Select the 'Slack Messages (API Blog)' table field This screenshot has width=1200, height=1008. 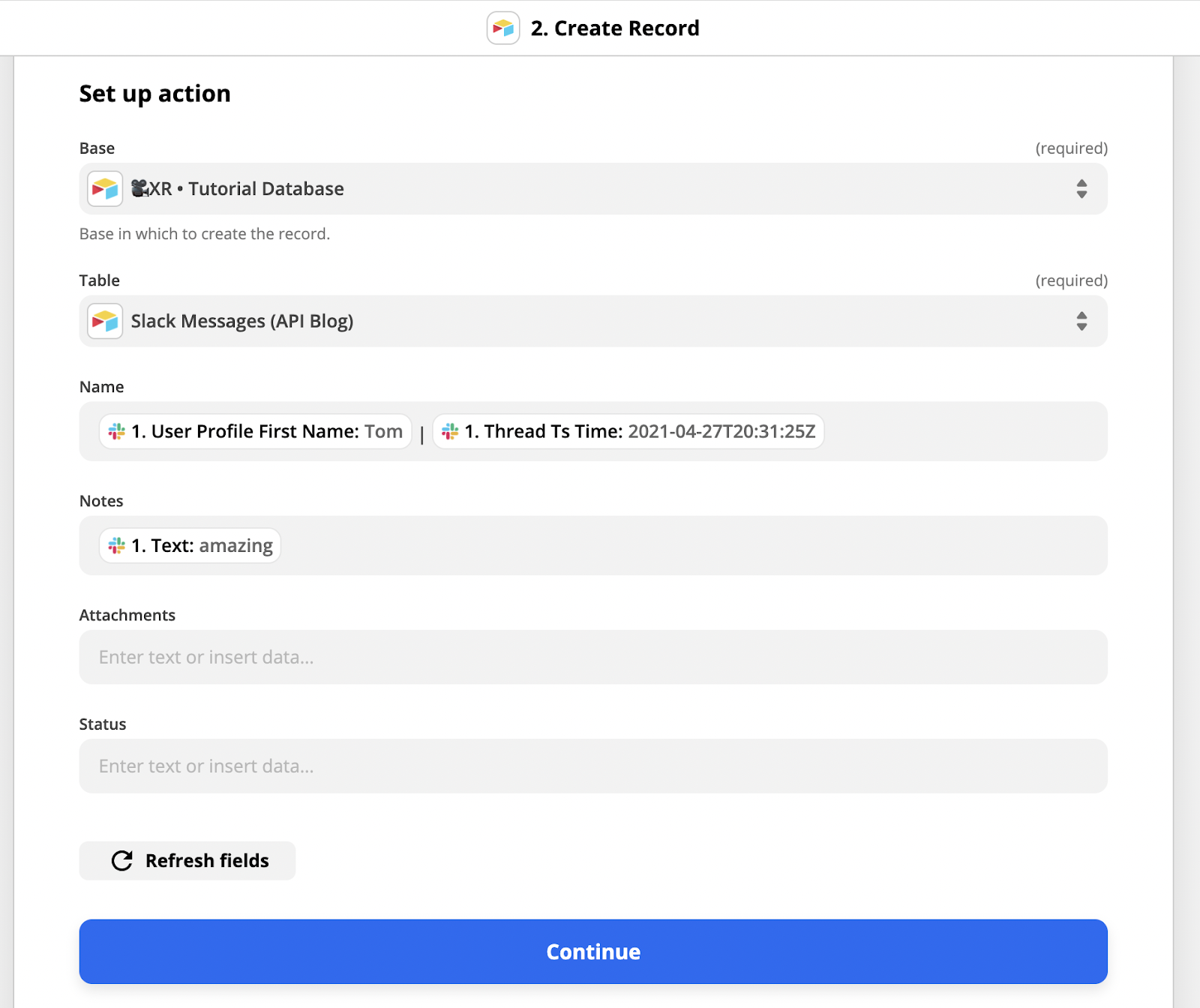coord(593,321)
